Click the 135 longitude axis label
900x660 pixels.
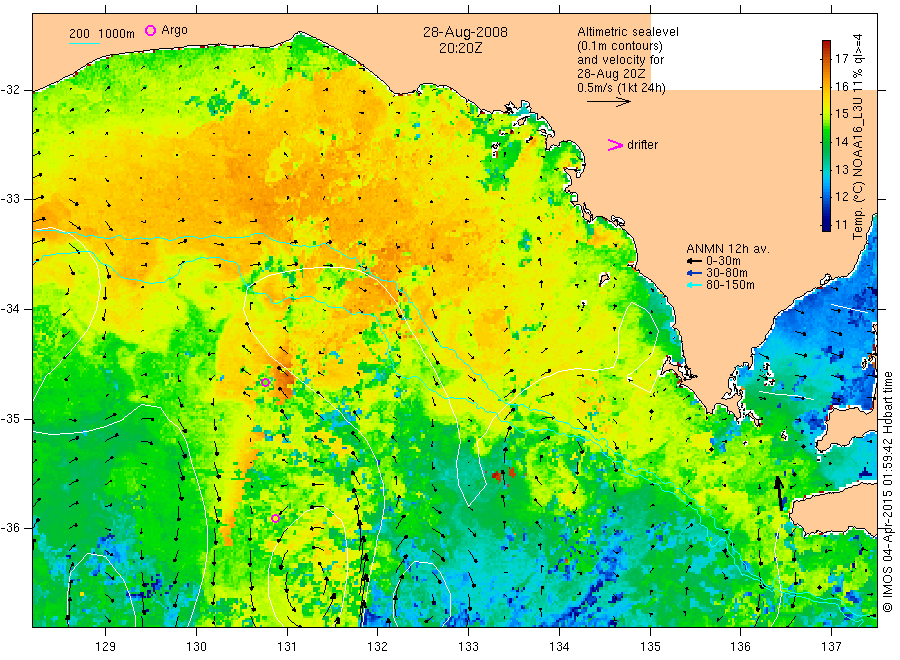(x=650, y=647)
